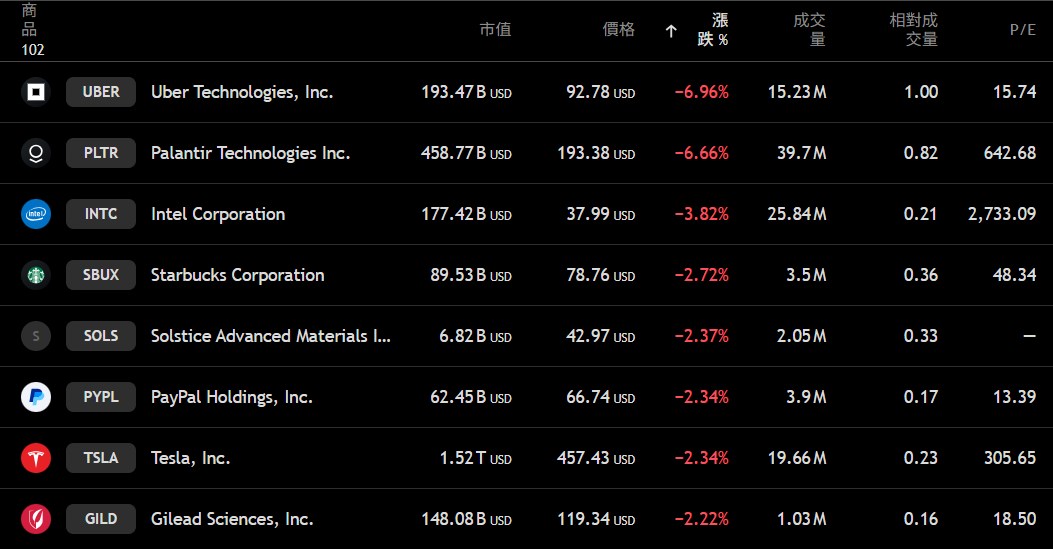Click the Intel logo icon

tap(36, 214)
